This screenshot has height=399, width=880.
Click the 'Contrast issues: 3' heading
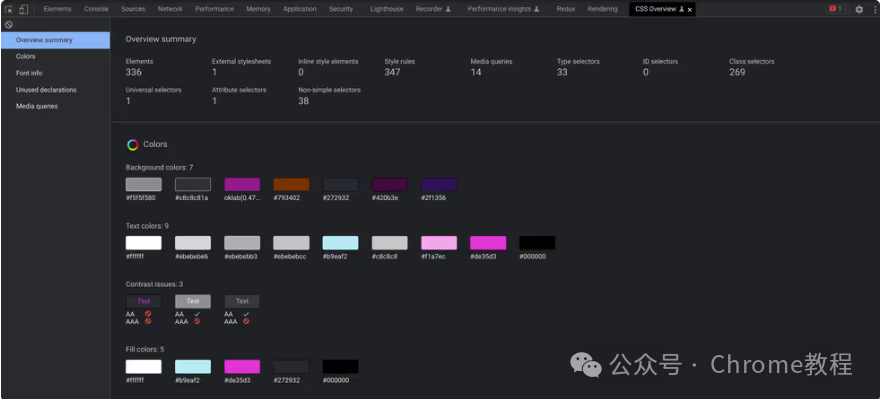tap(154, 284)
